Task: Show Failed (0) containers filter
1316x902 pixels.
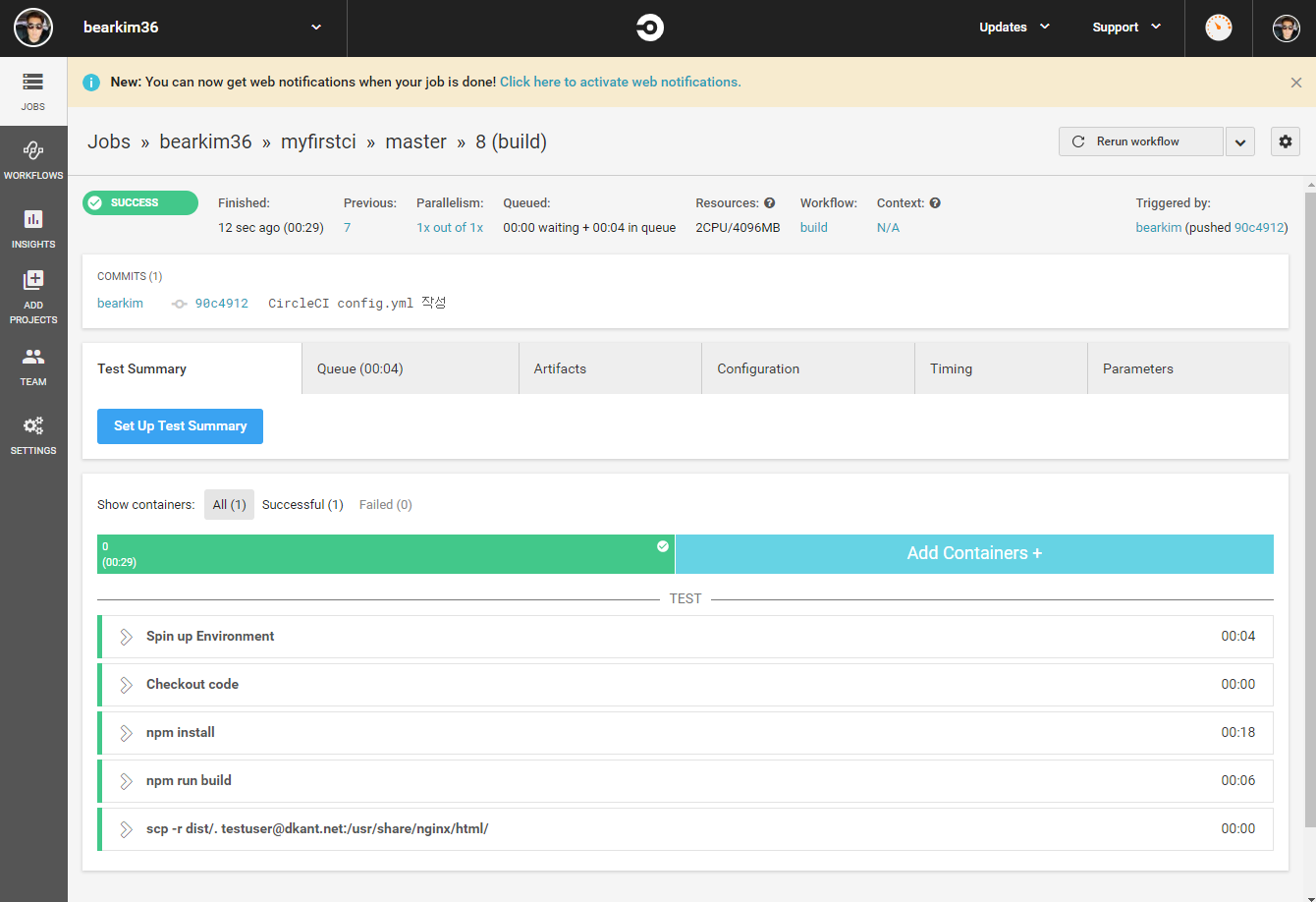Action: tap(386, 505)
